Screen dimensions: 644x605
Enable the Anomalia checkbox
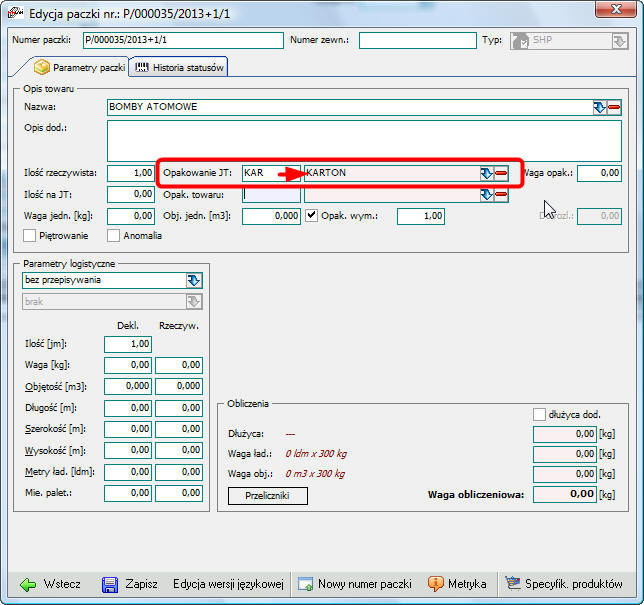click(113, 236)
